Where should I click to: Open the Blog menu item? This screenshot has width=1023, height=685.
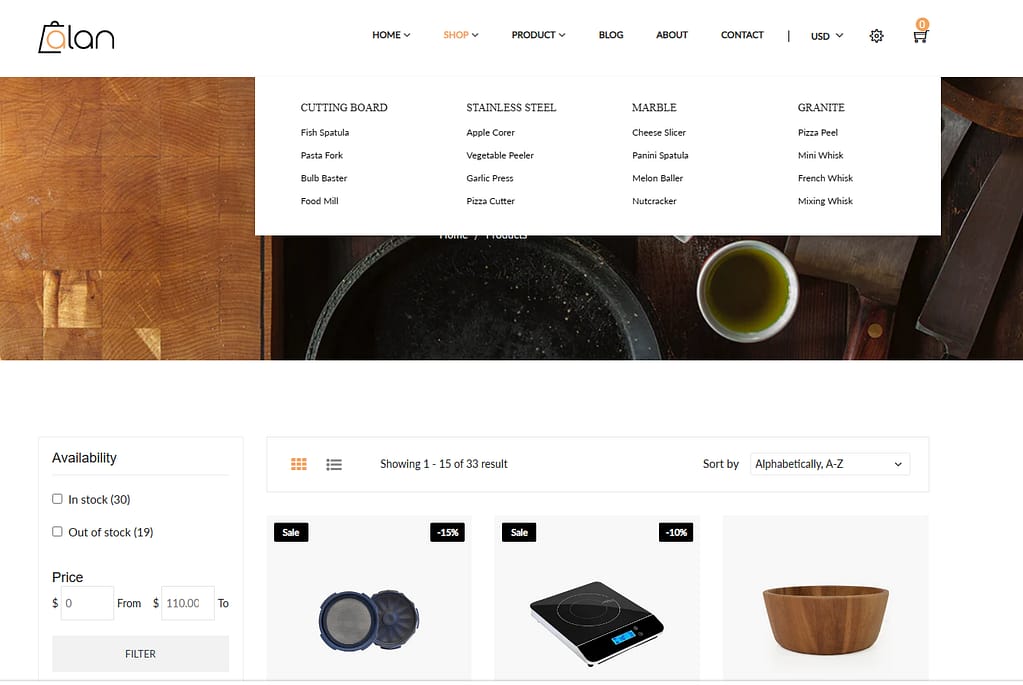pyautogui.click(x=611, y=35)
